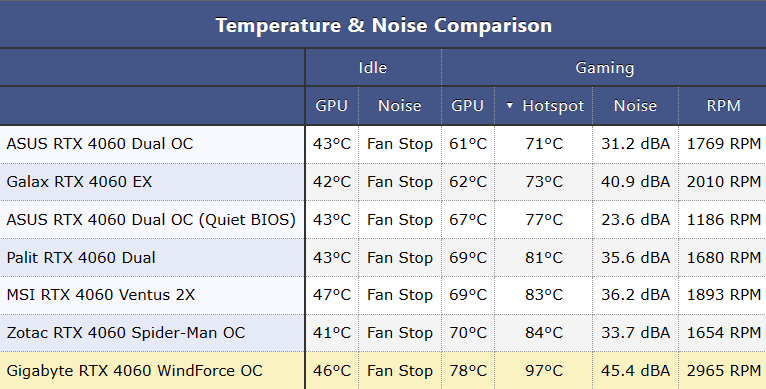Click Temperature & Noise Comparison title
Screen dimensions: 766x389
[383, 25]
